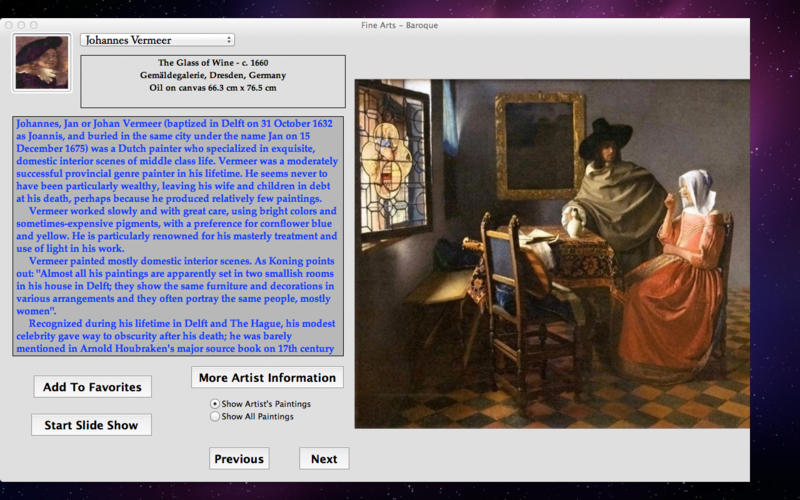Open More Artist Information
The height and width of the screenshot is (500, 800).
pos(267,378)
